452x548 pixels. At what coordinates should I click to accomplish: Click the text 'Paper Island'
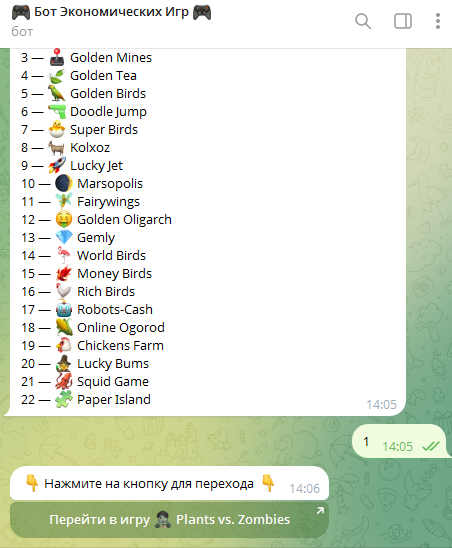click(x=114, y=400)
